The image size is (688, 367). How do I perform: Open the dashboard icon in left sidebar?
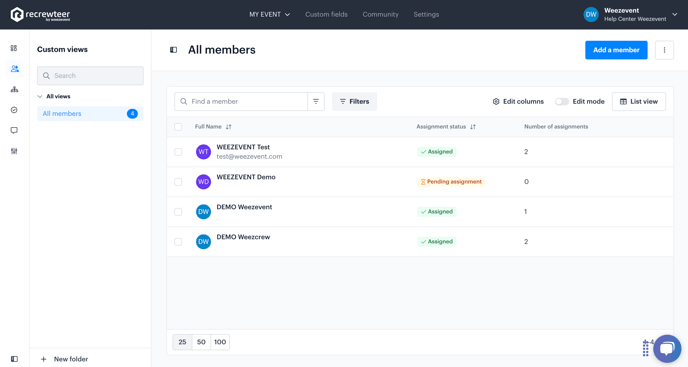[14, 48]
